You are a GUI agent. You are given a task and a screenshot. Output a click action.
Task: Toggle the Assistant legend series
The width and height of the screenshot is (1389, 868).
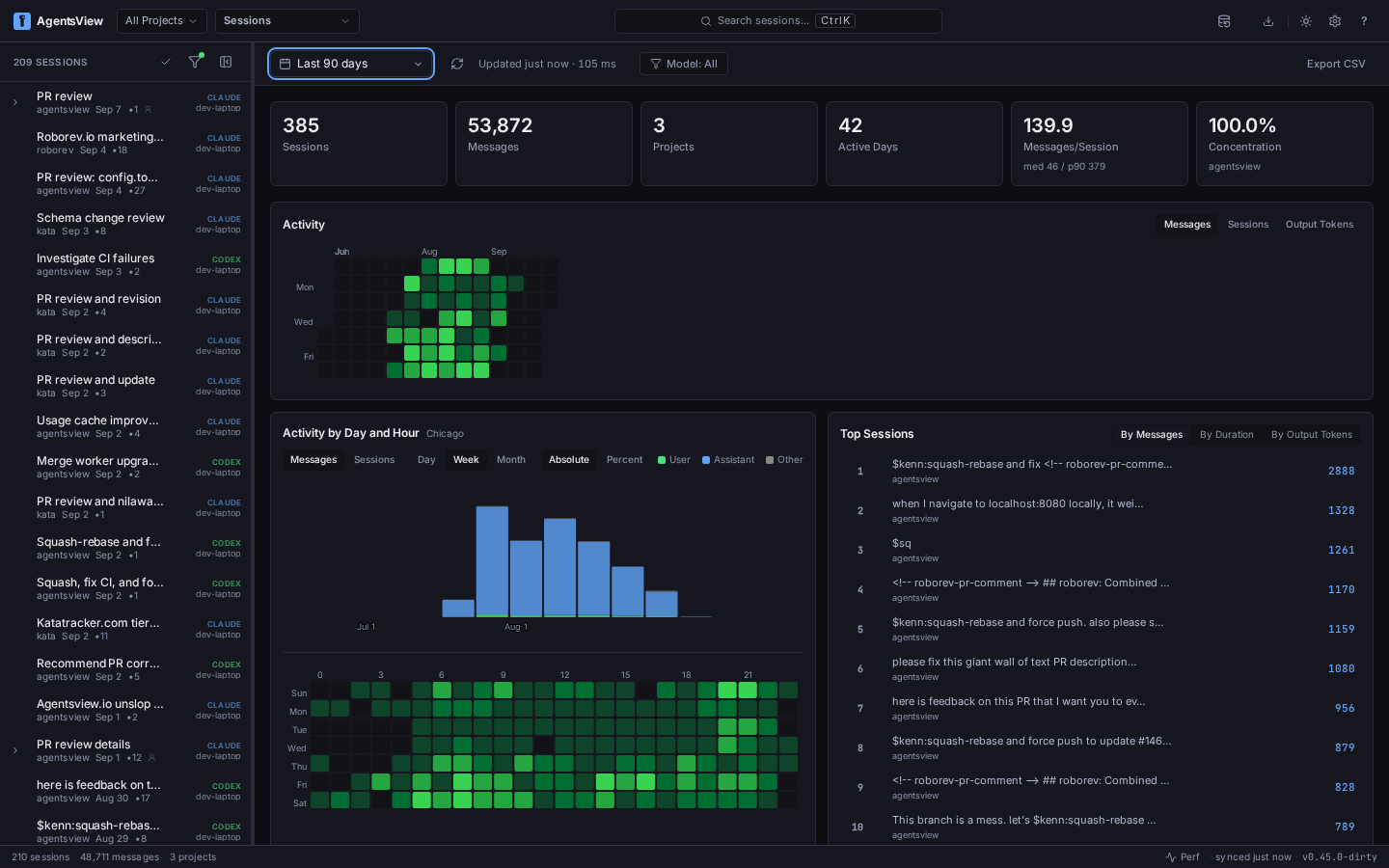point(728,460)
